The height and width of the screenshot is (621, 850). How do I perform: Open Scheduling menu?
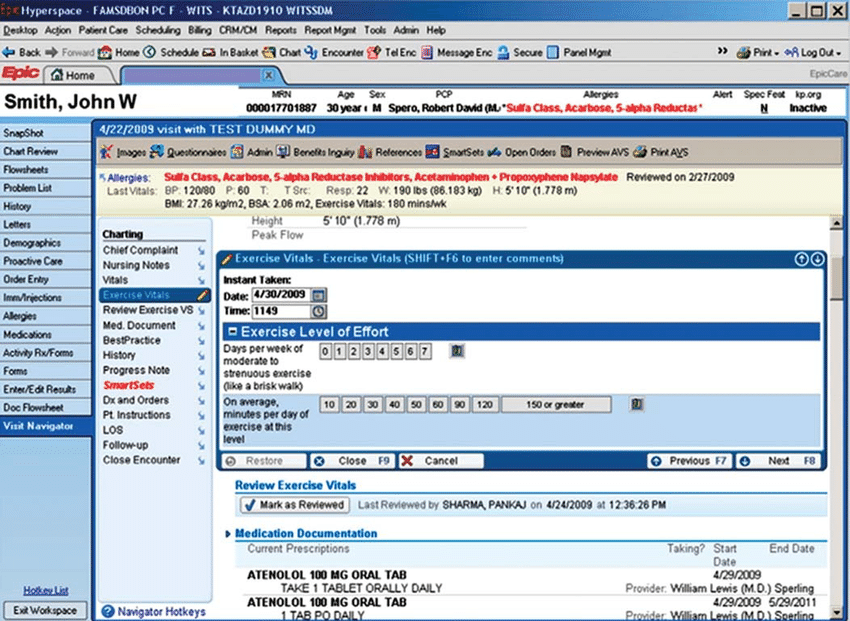pyautogui.click(x=157, y=30)
